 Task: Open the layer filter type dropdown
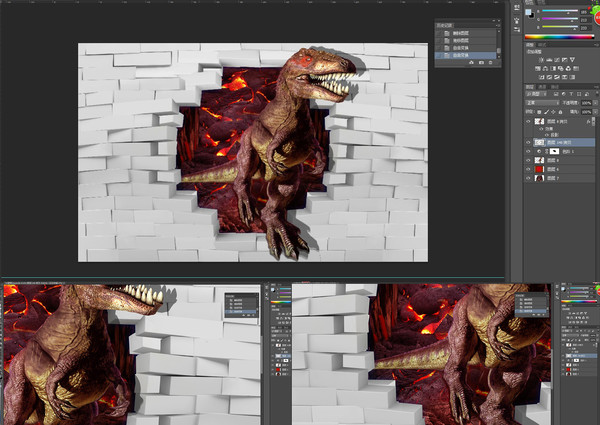pyautogui.click(x=536, y=94)
